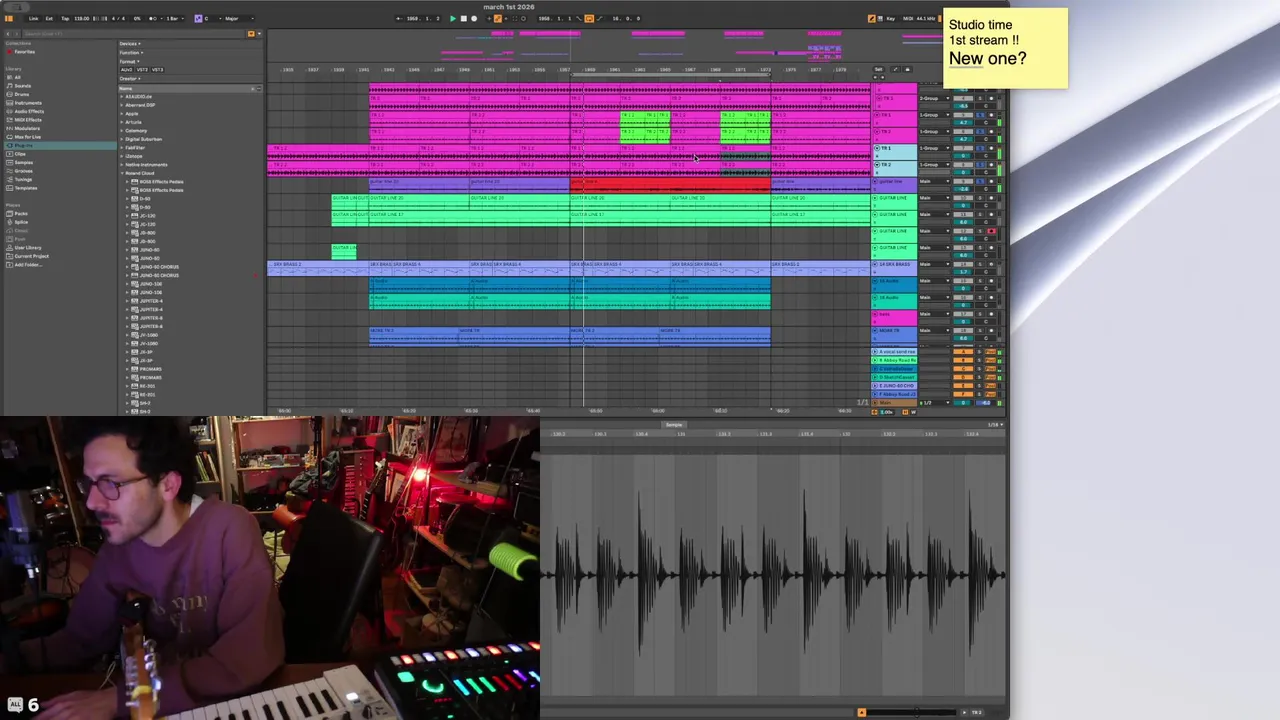Open the Audio Effects browser category
This screenshot has width=1280, height=720.
[x=27, y=111]
